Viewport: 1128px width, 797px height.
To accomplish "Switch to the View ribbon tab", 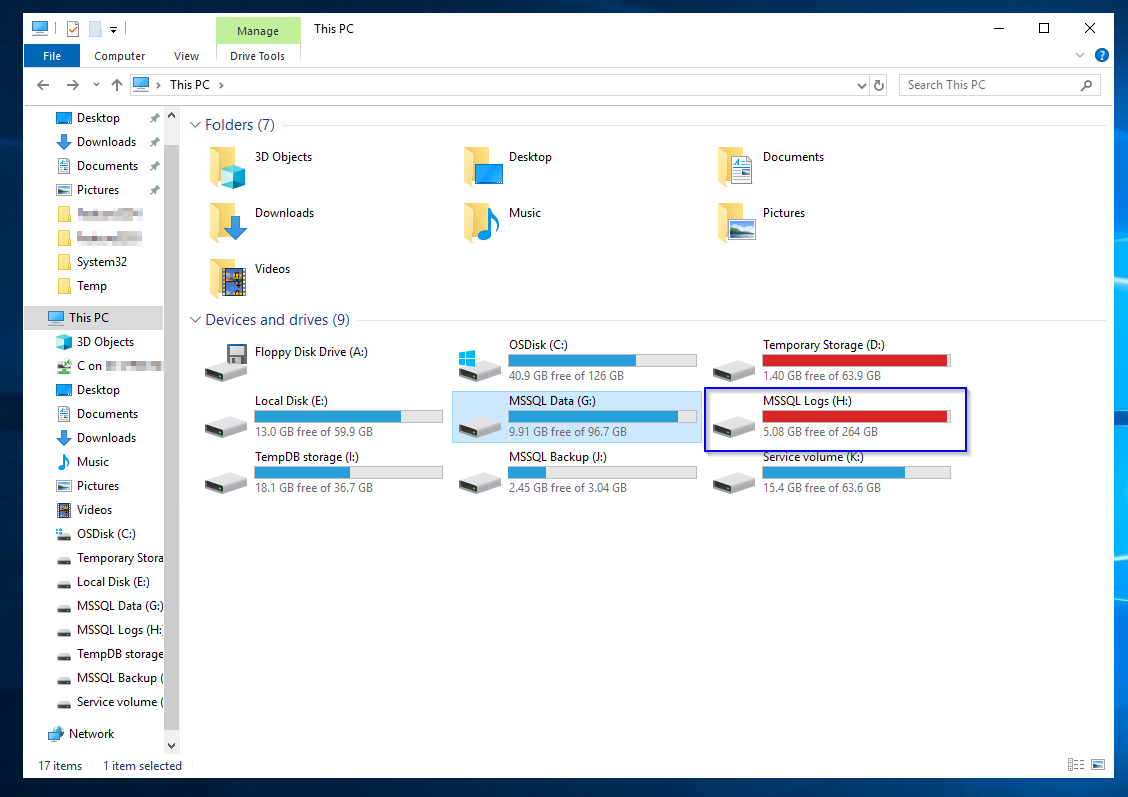I will coord(186,56).
